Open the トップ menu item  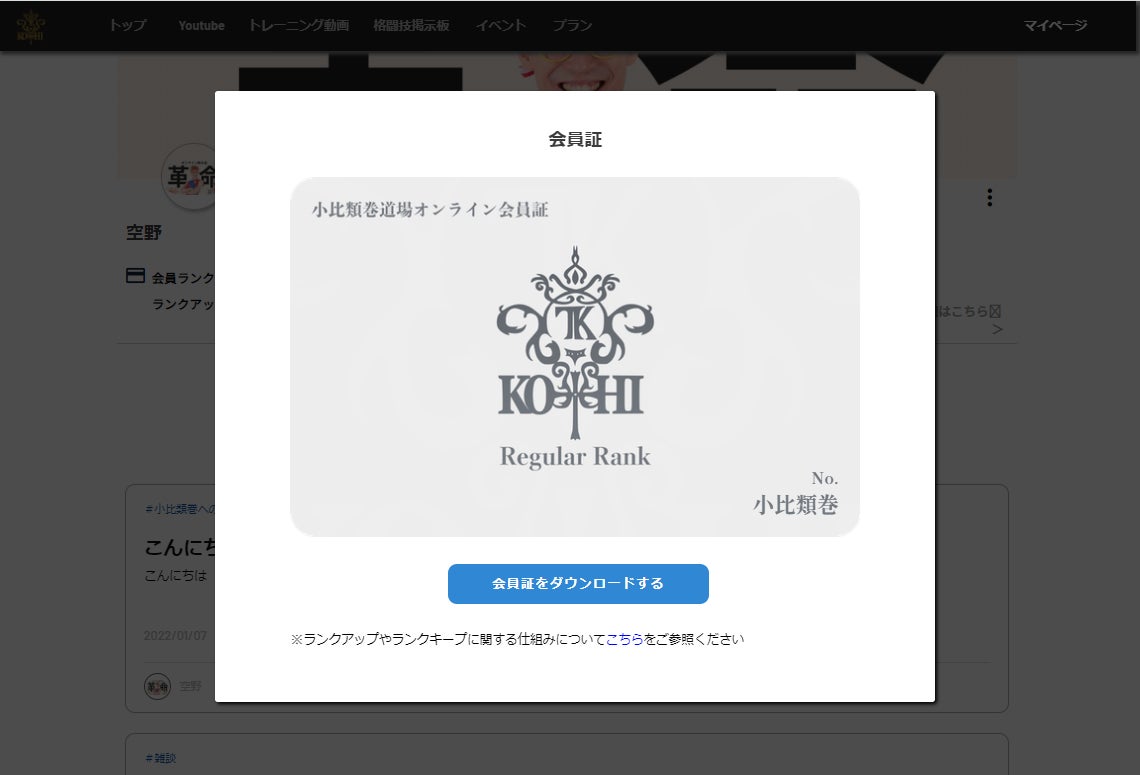point(128,25)
